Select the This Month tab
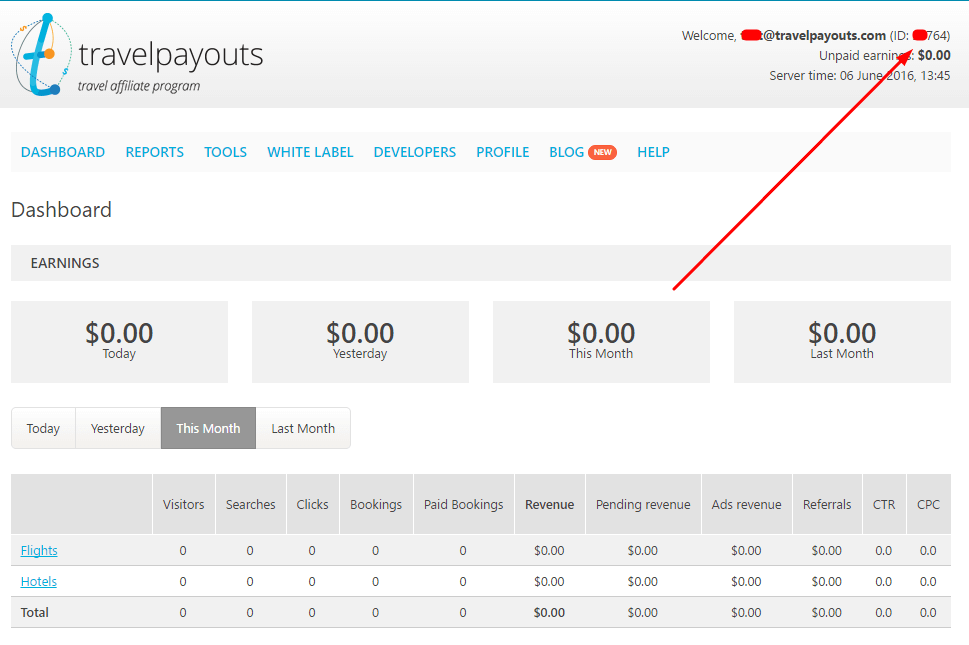Viewport: 969px width, 645px height. (x=208, y=428)
